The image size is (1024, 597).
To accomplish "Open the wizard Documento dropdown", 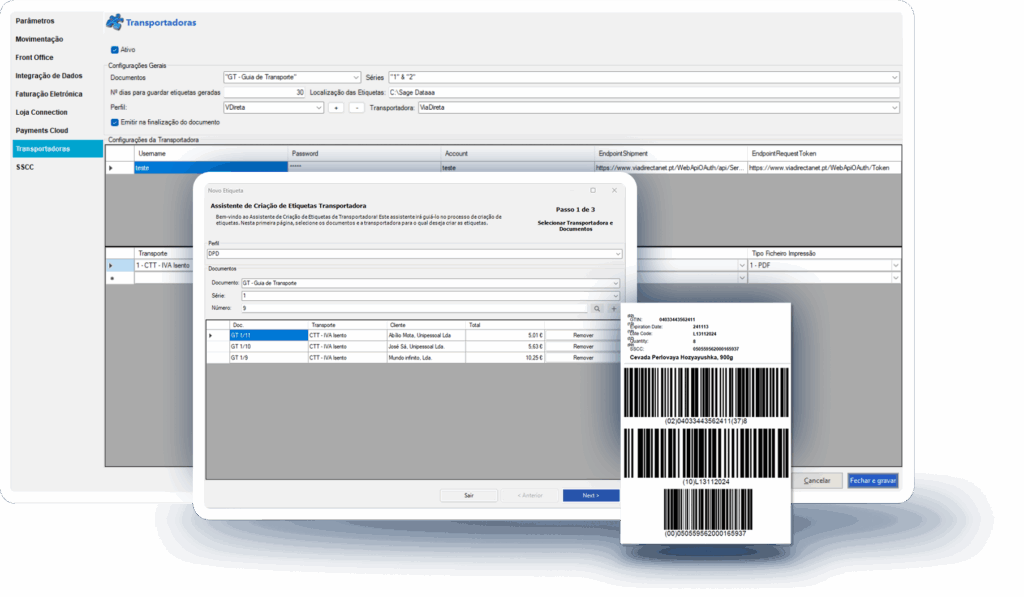I will click(x=615, y=283).
